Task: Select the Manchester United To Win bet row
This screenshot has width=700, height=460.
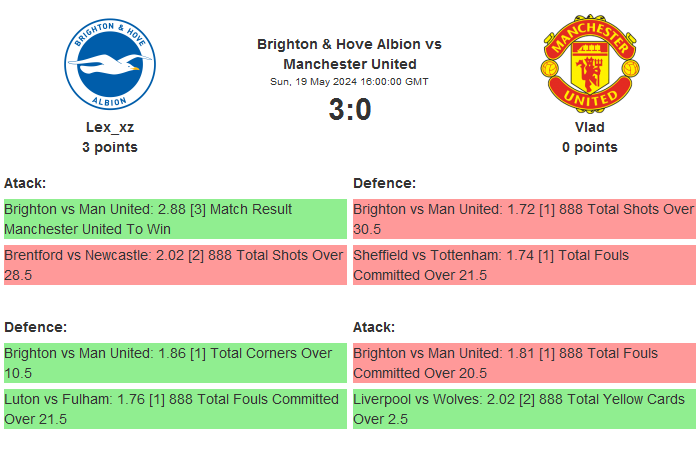Action: pos(175,219)
